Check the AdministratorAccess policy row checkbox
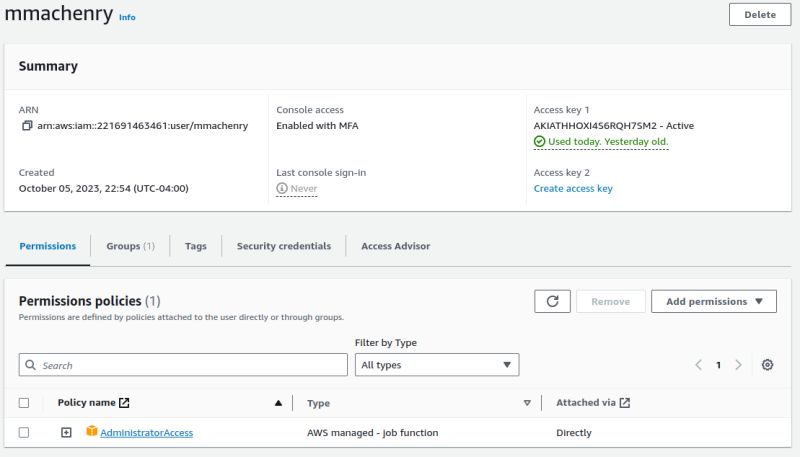800x457 pixels. 24,432
